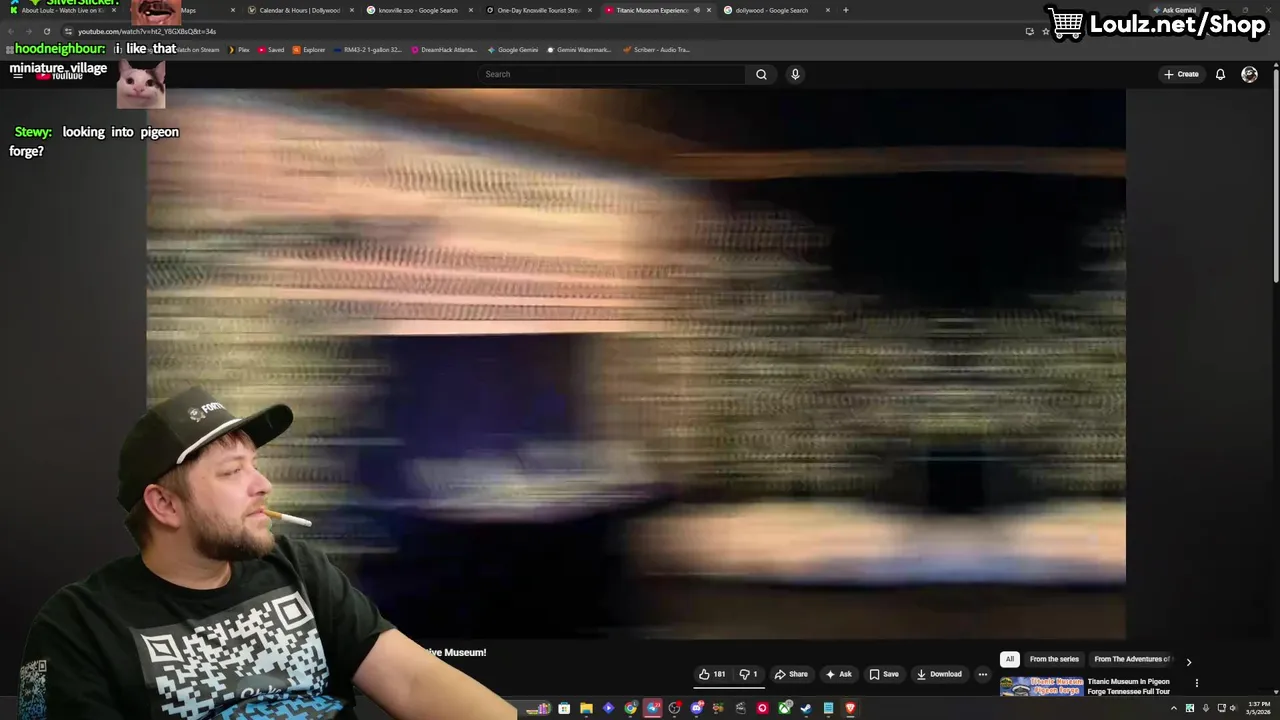Screen dimensions: 1280x720
Task: Switch to One-Day Knoxville Tourist tab
Action: click(x=538, y=10)
